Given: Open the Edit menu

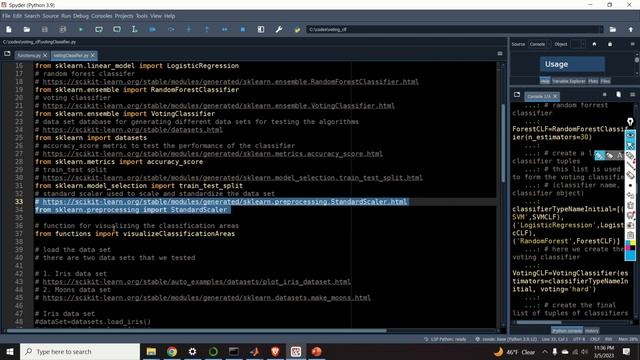Looking at the screenshot, I should click(x=17, y=16).
